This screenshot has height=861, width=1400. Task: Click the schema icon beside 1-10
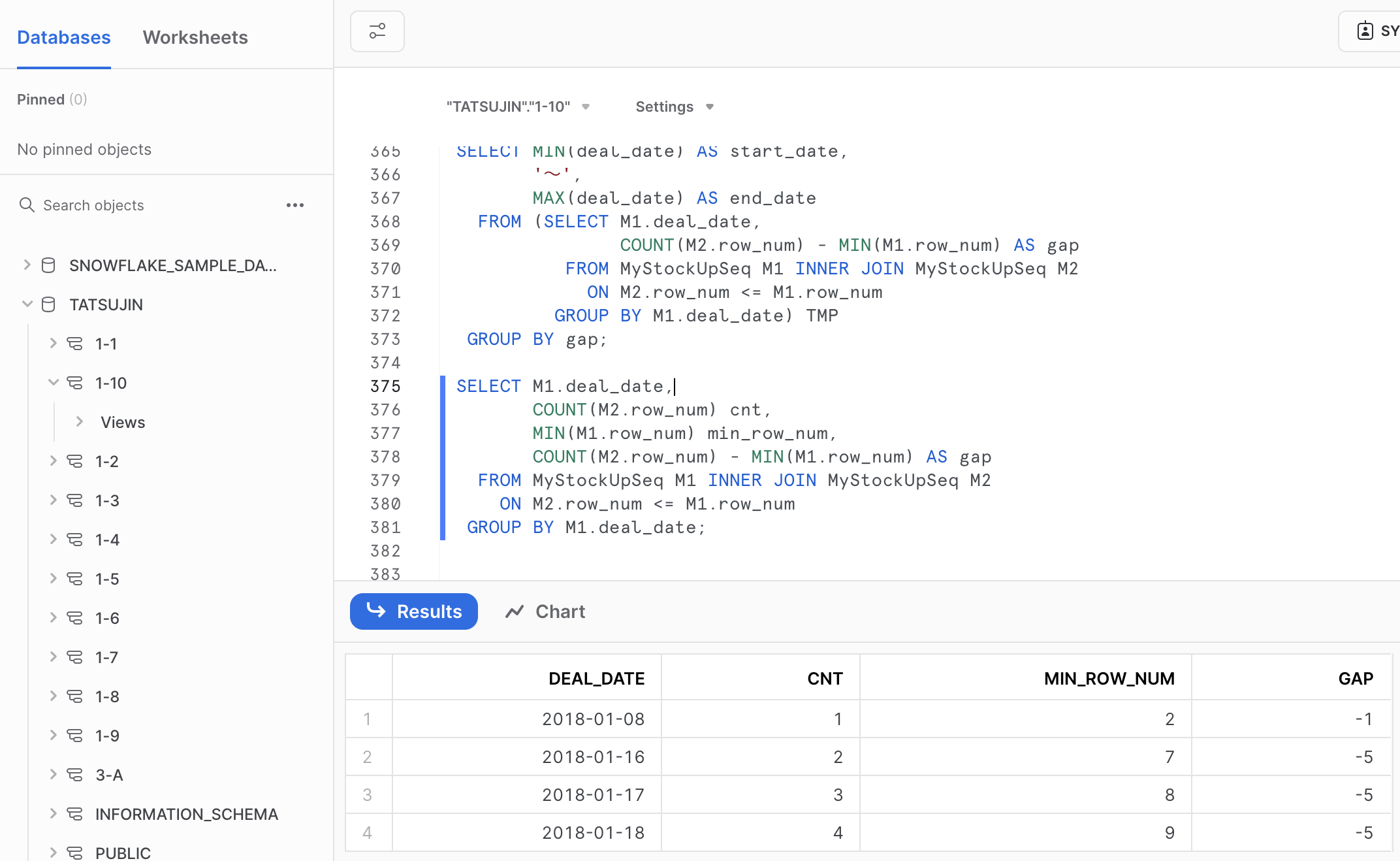click(74, 383)
